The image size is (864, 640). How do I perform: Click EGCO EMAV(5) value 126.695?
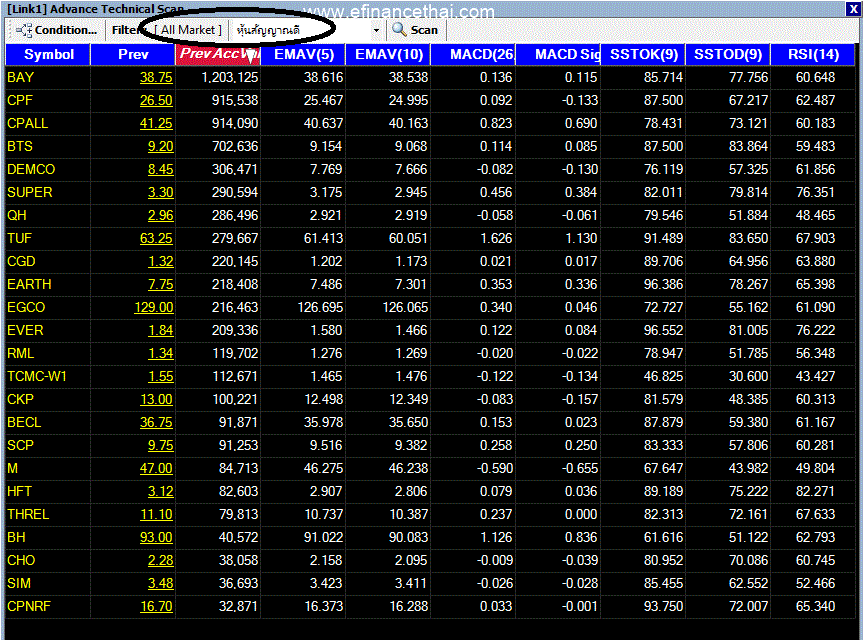click(x=320, y=308)
